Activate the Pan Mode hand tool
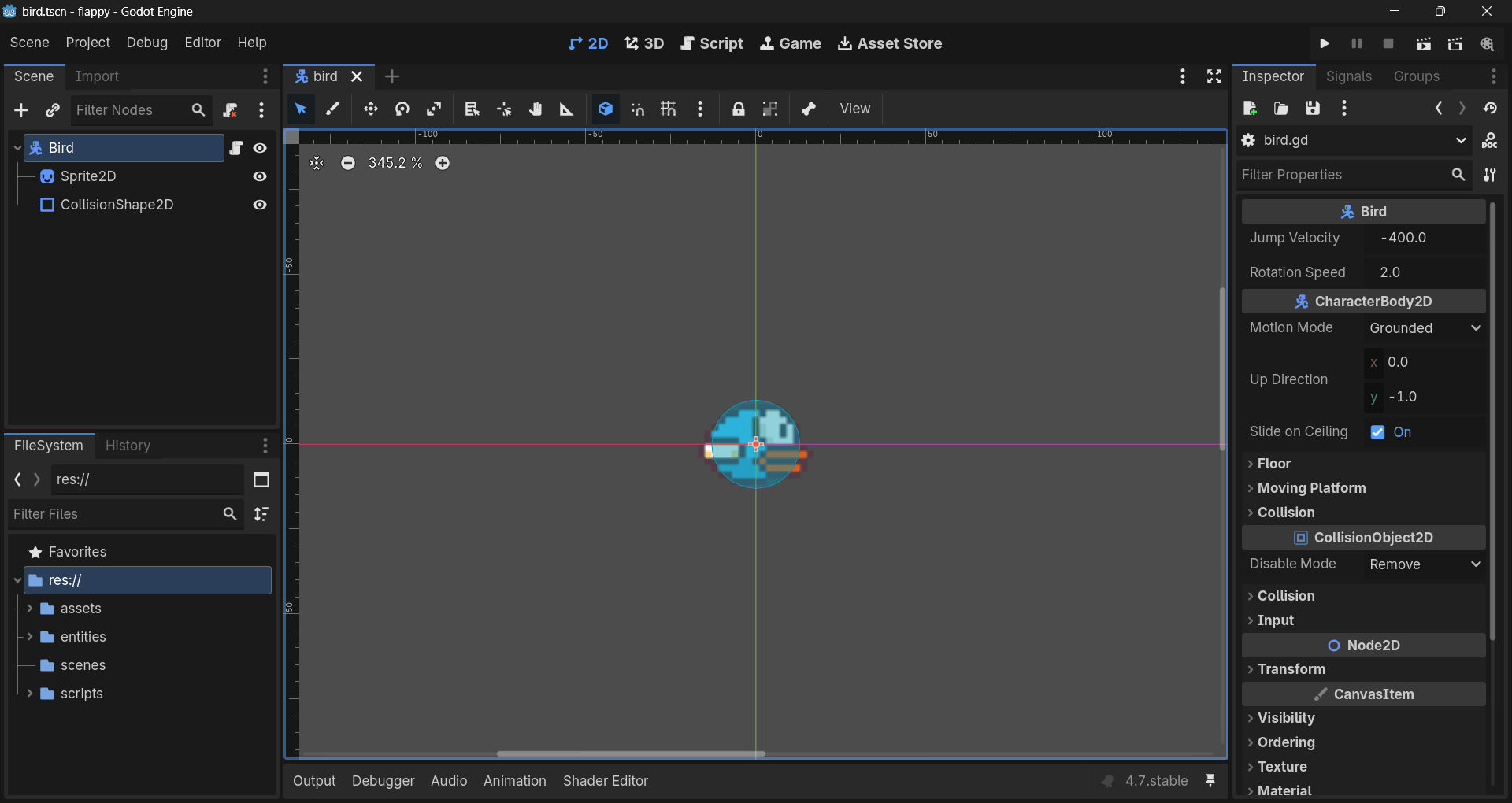The image size is (1512, 803). point(535,109)
